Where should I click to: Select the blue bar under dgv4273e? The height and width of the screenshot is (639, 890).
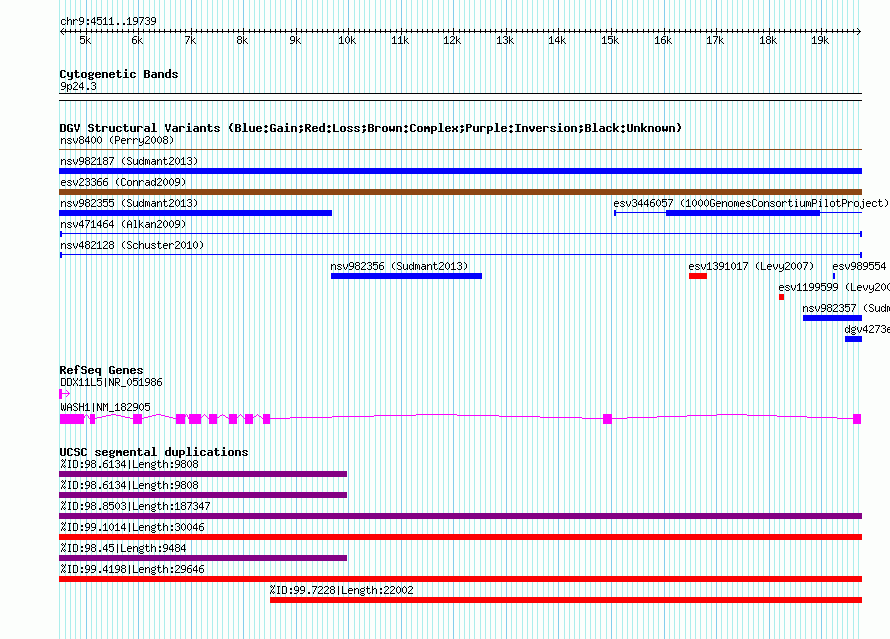click(853, 339)
